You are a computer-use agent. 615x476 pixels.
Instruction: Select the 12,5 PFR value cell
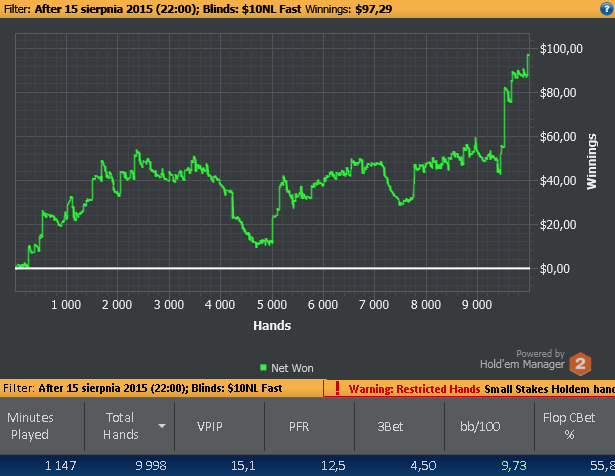tap(333, 465)
